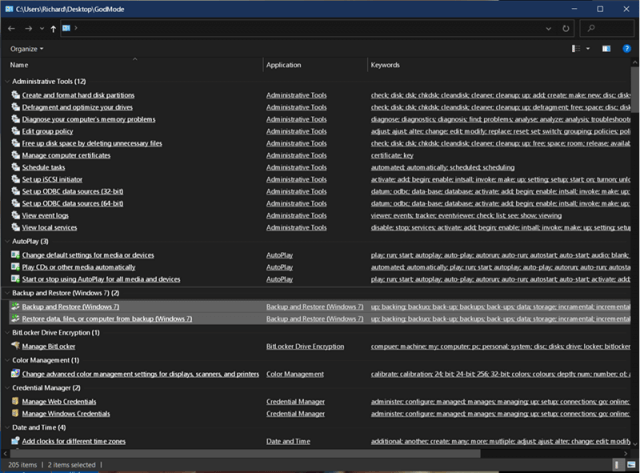
Task: Click 'BitLocker Drive Encryption' application cell
Action: pyautogui.click(x=305, y=346)
